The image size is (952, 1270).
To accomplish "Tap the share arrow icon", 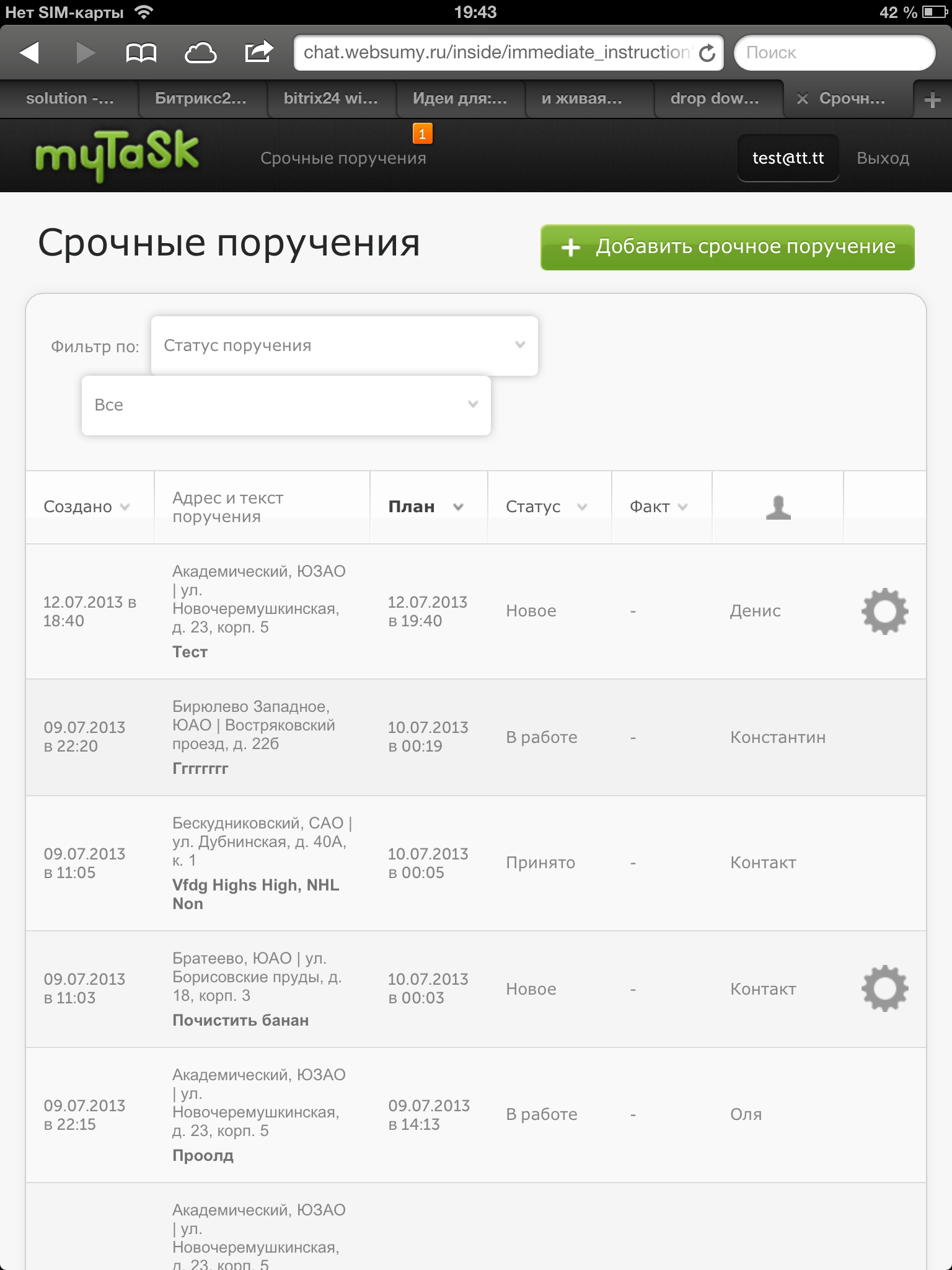I will pos(258,51).
